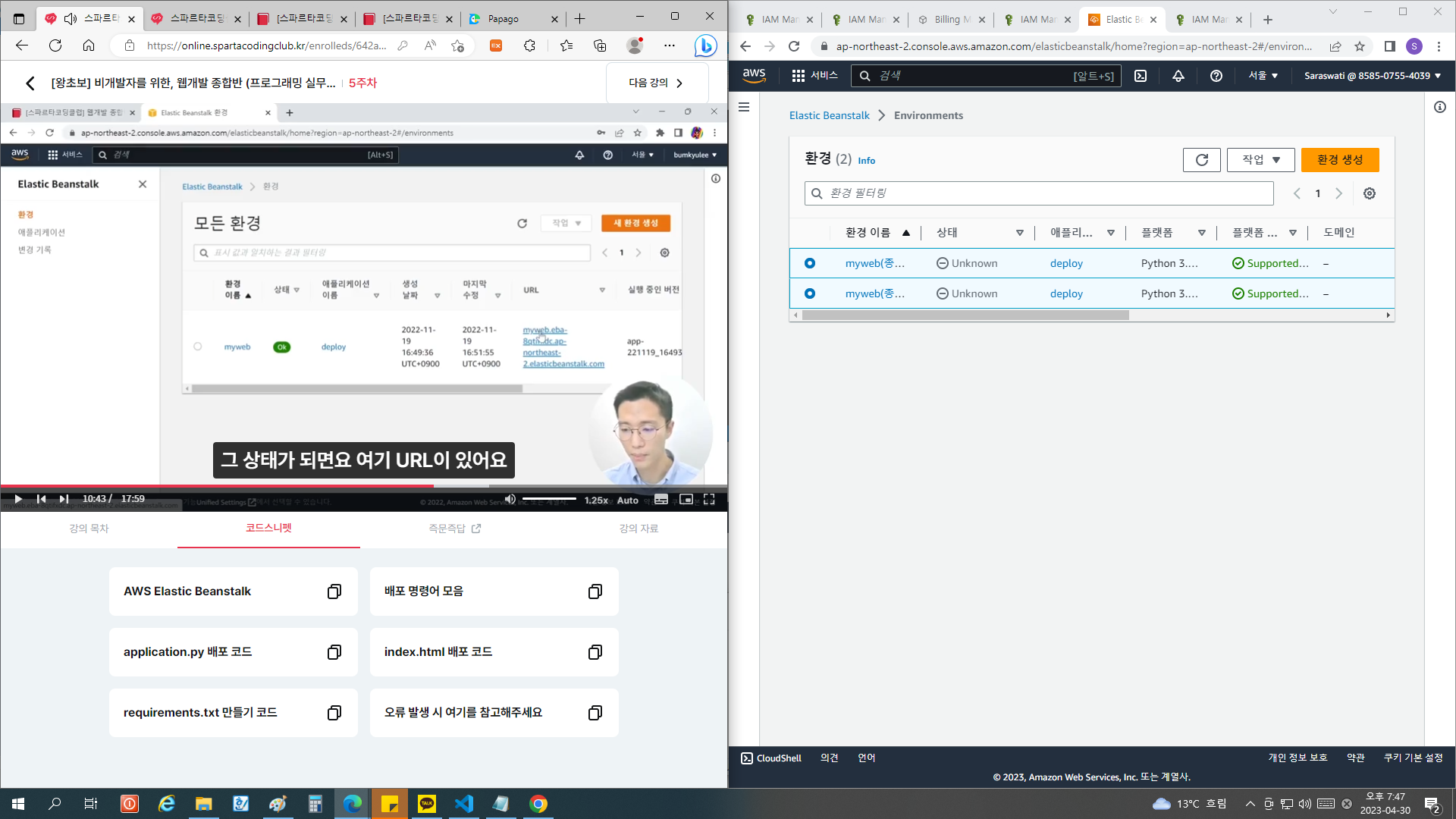1456x819 pixels.
Task: Open Visual Studio Code from taskbar
Action: (x=464, y=804)
